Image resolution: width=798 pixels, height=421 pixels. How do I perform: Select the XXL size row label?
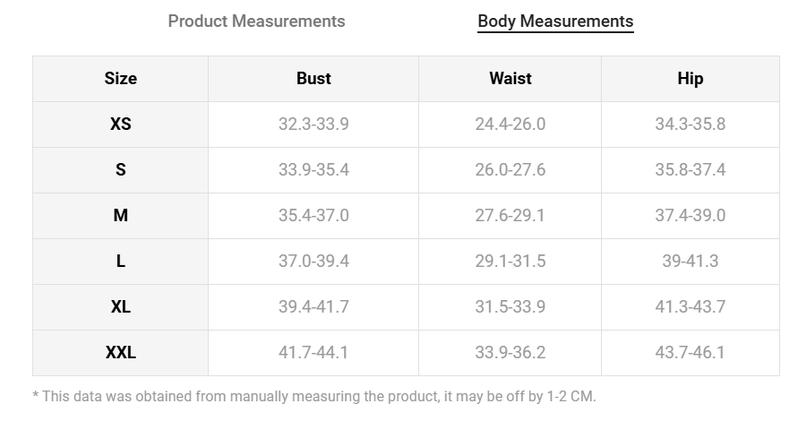[121, 352]
